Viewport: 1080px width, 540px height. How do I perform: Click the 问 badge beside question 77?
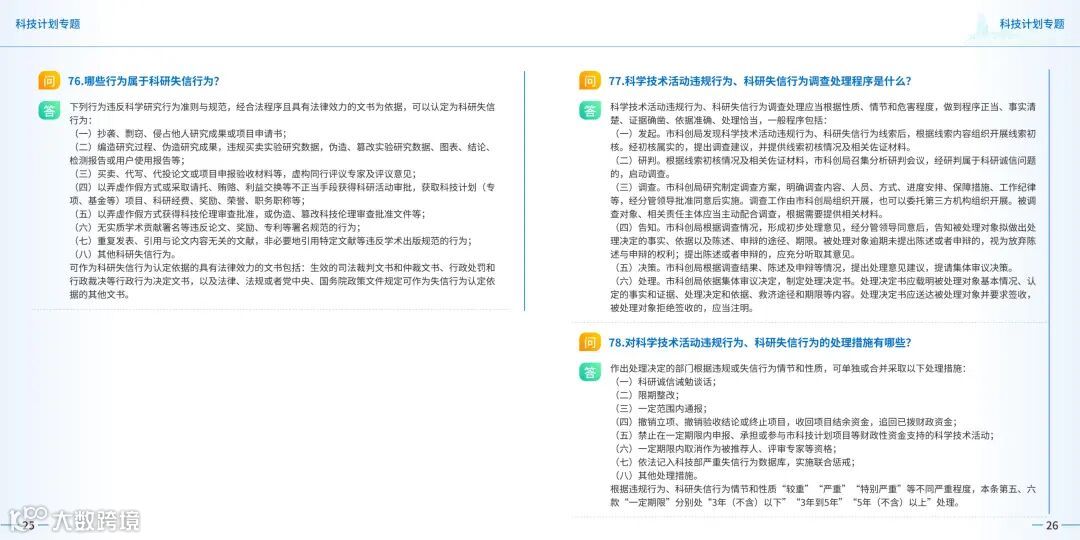tap(590, 81)
